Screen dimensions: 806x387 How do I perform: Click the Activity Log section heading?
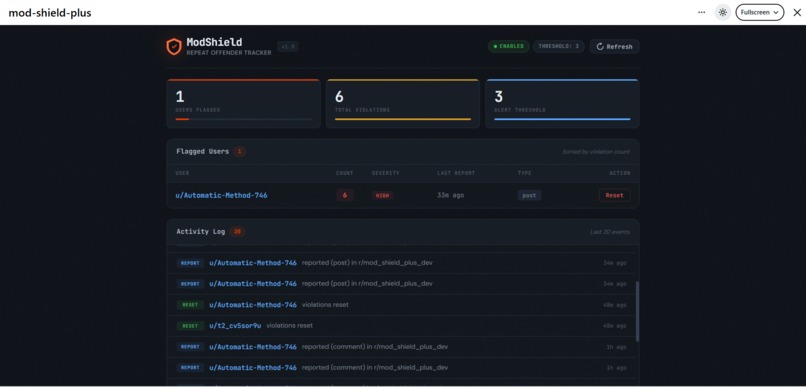pyautogui.click(x=200, y=232)
